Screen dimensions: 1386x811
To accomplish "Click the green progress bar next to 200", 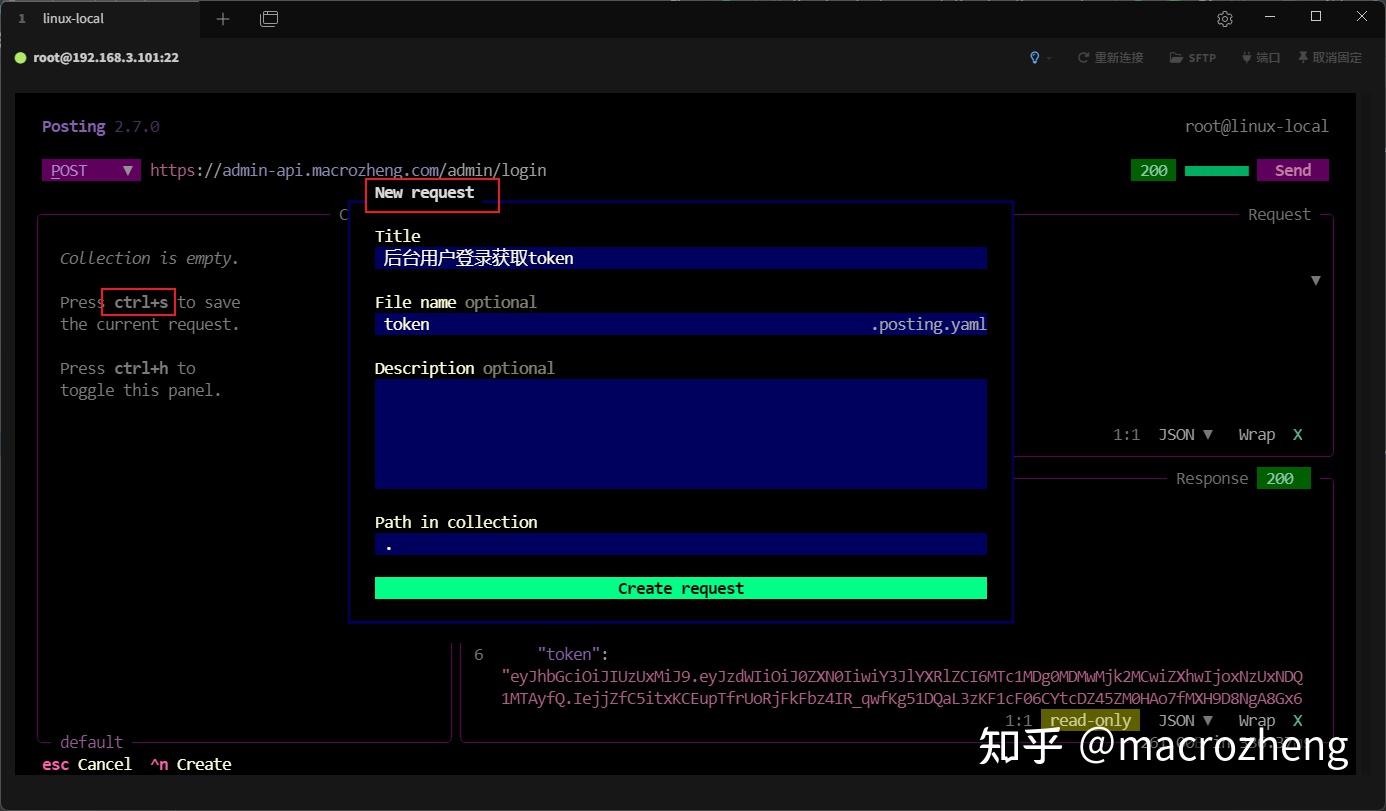I will pyautogui.click(x=1216, y=170).
